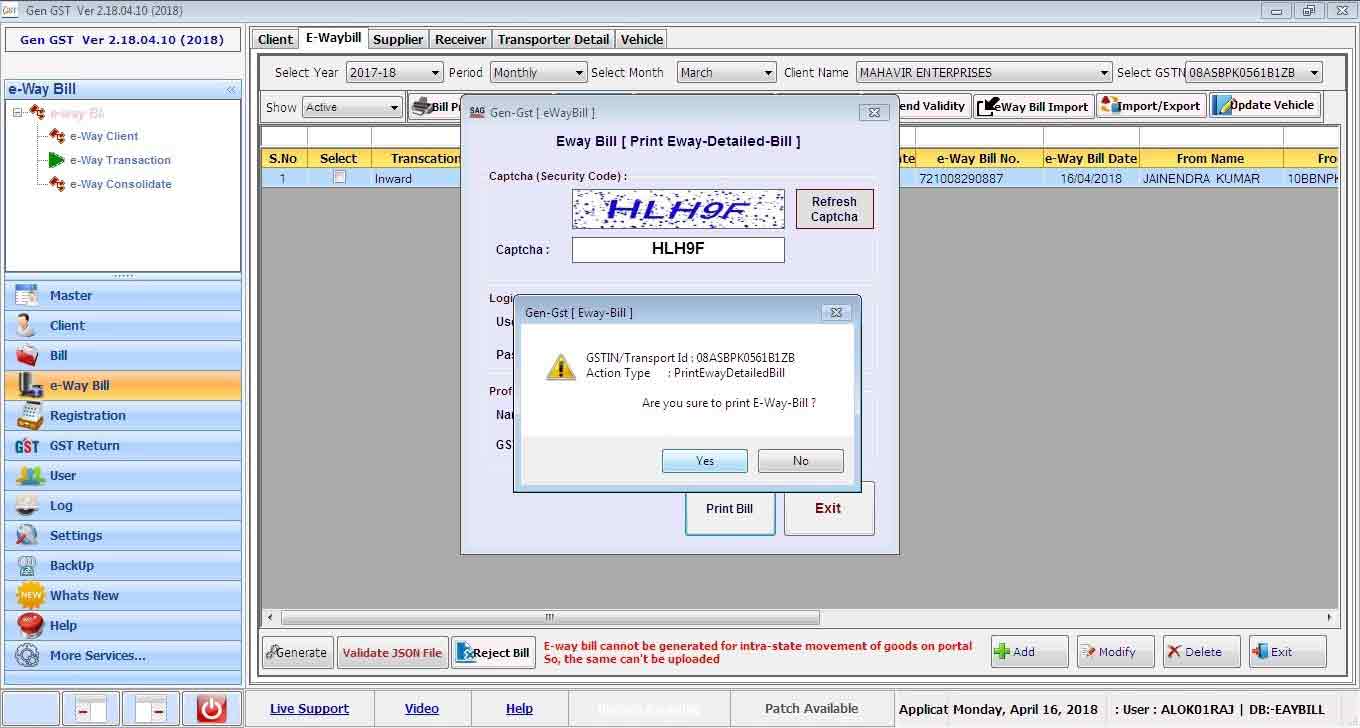Switch to the Transporter Detail tab
The width and height of the screenshot is (1360, 728).
553,39
